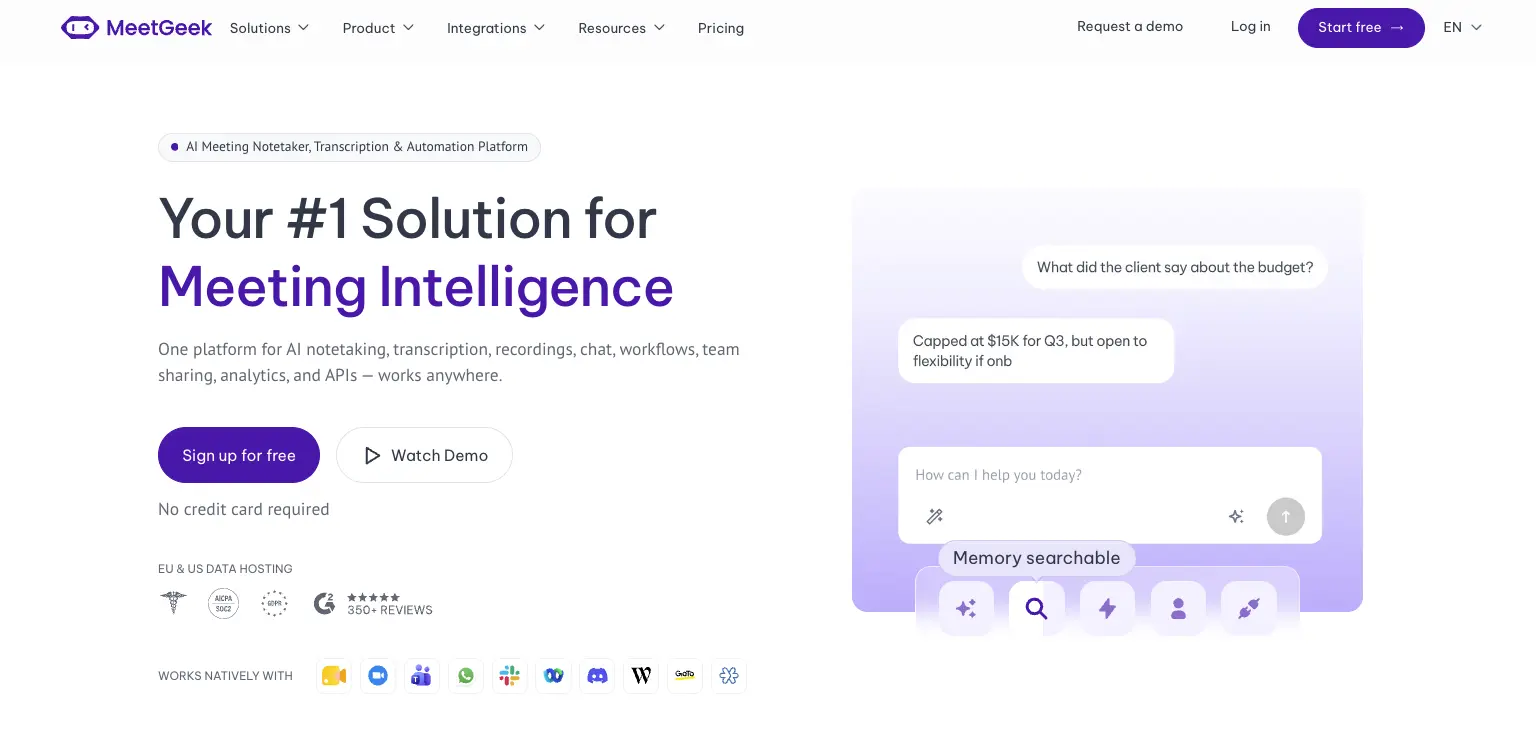Click the Slack integration icon

click(x=510, y=676)
